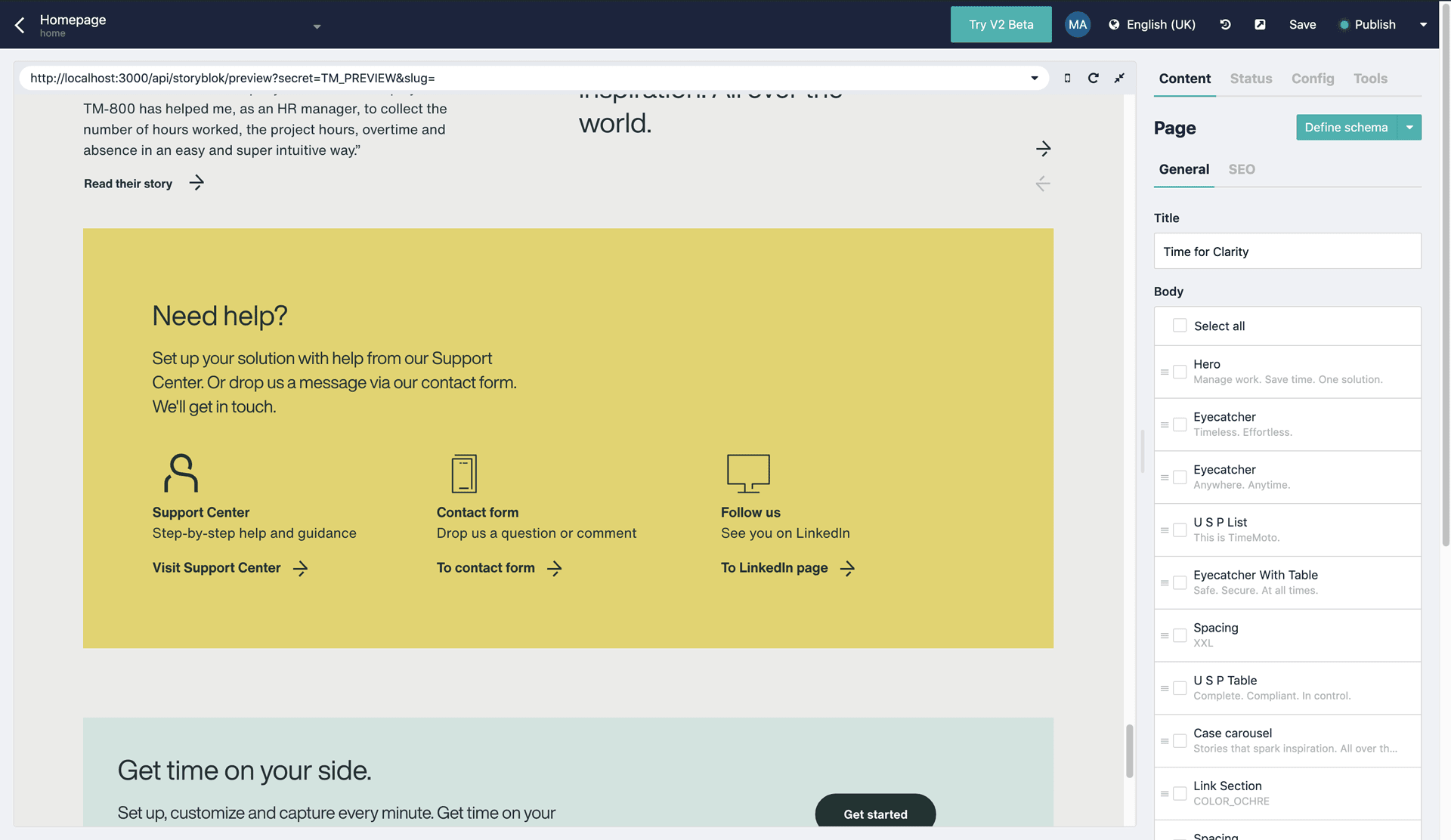The height and width of the screenshot is (840, 1451).
Task: Expand the Define schema dropdown caret
Action: coord(1409,128)
